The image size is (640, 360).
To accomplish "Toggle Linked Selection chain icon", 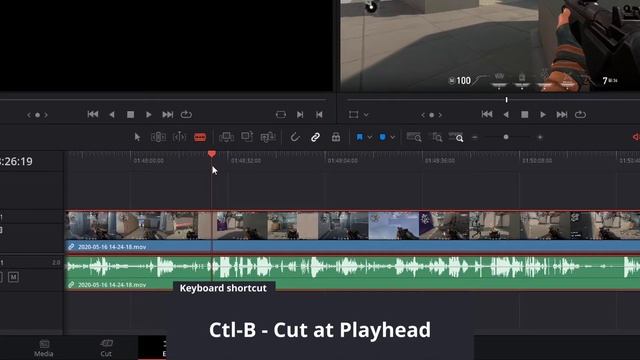I will coord(315,137).
